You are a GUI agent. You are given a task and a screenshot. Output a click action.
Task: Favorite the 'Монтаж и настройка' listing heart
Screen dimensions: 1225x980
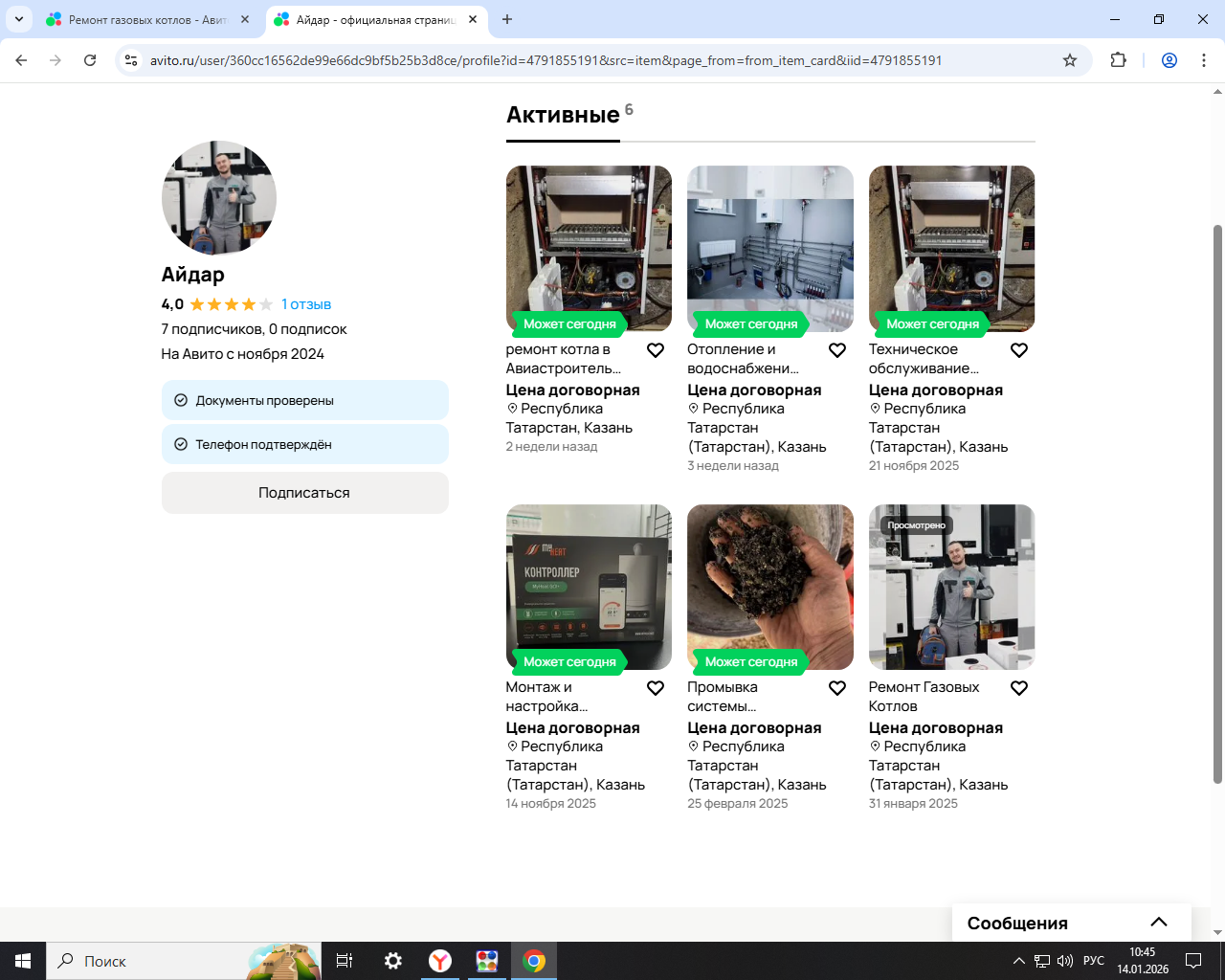tap(656, 688)
